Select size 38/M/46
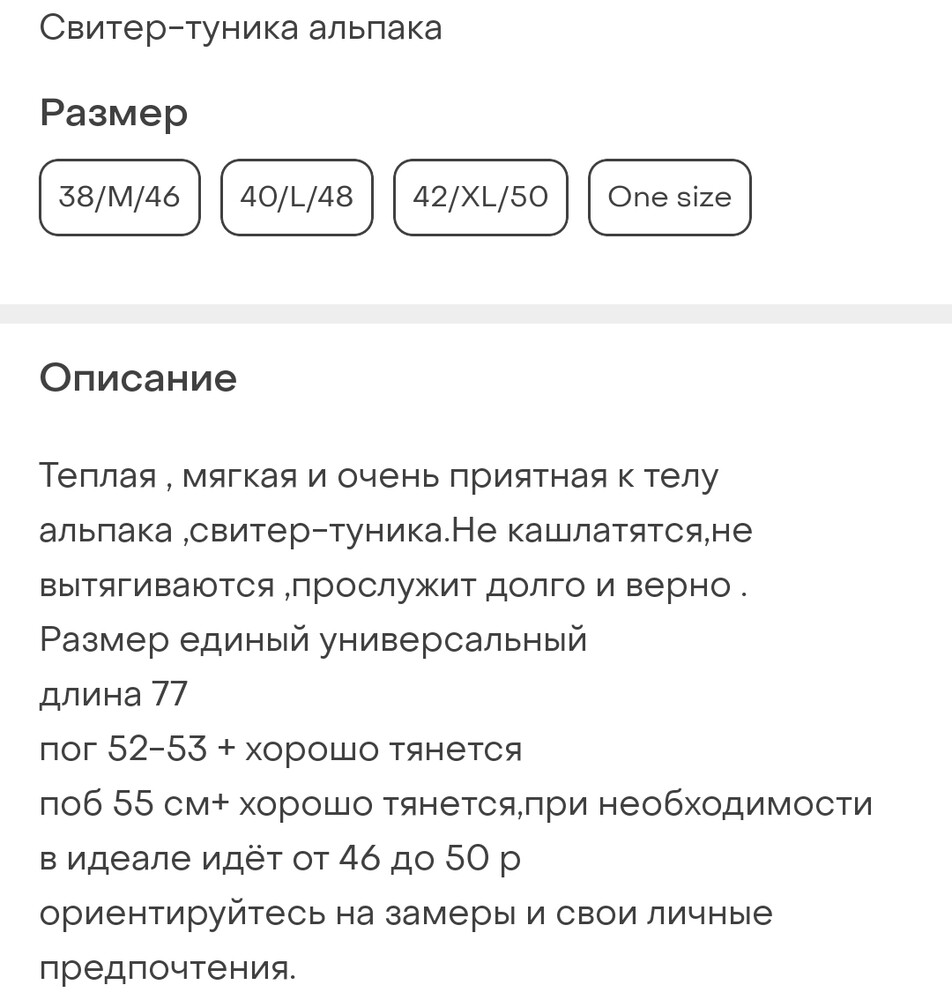The width and height of the screenshot is (952, 1000). [120, 197]
